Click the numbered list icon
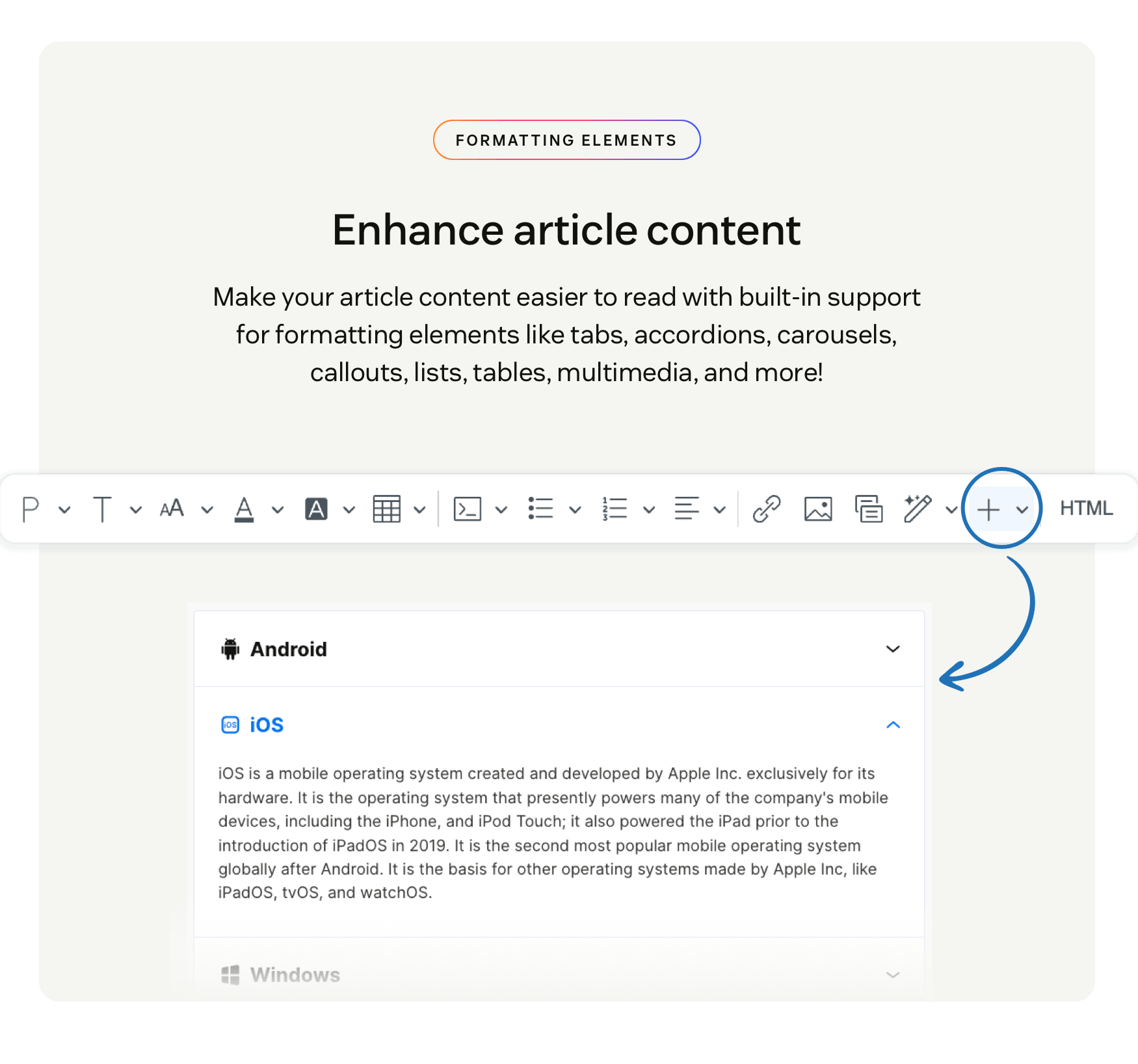The image size is (1138, 1064). pyautogui.click(x=615, y=509)
